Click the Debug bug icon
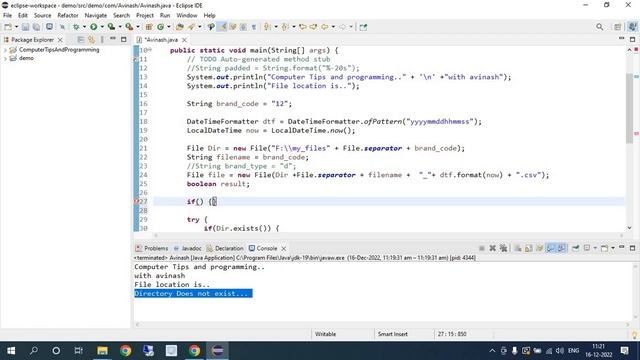Screen dimensions: 640x360 [x=76, y=27]
